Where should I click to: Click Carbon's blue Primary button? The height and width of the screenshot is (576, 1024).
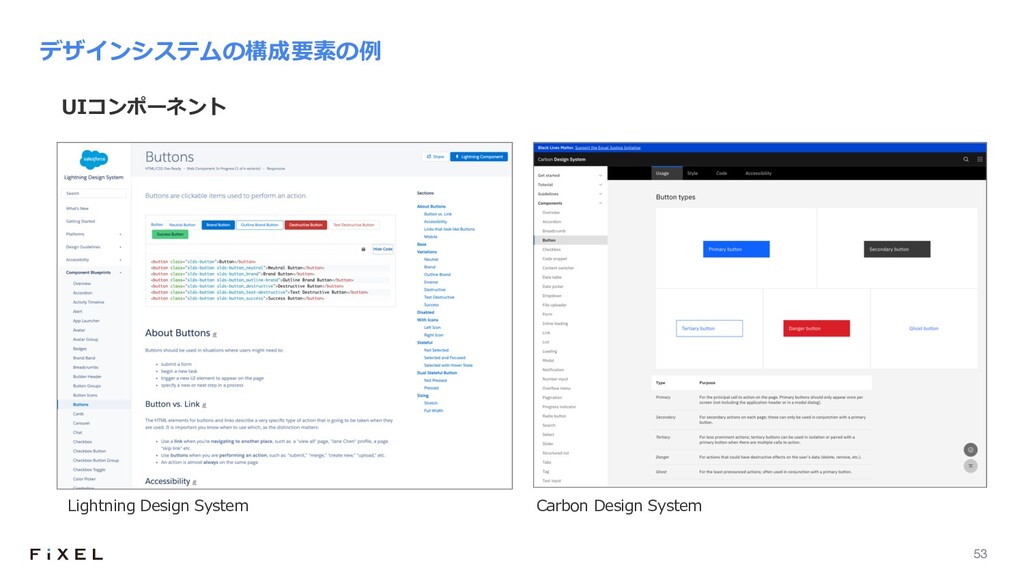click(736, 249)
